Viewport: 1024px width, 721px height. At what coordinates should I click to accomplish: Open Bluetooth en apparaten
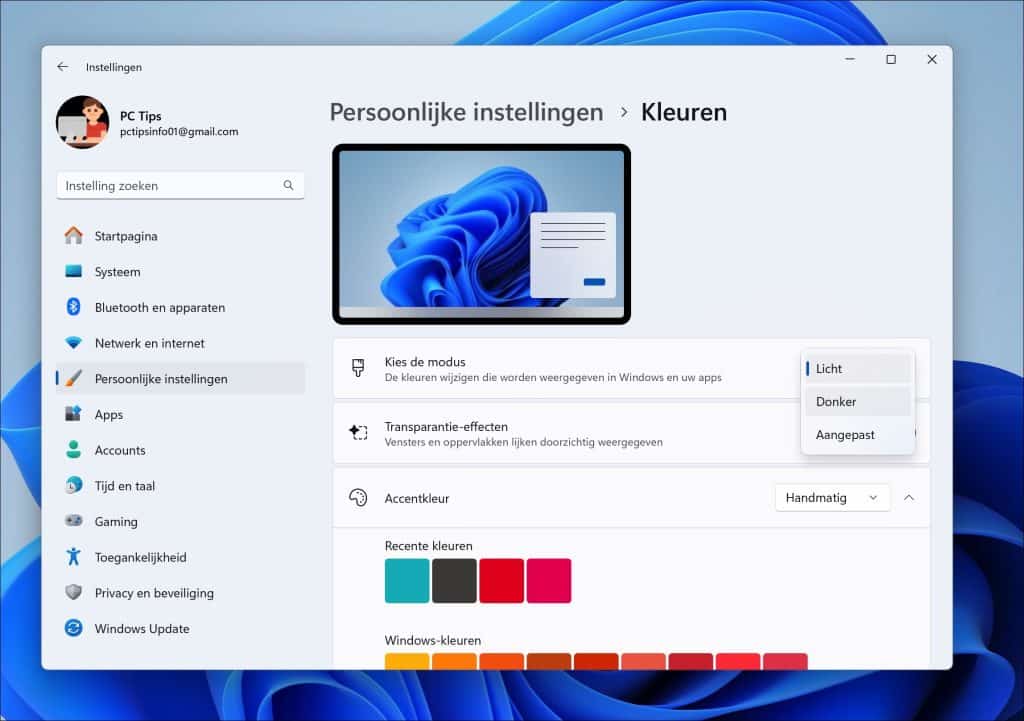click(x=180, y=307)
